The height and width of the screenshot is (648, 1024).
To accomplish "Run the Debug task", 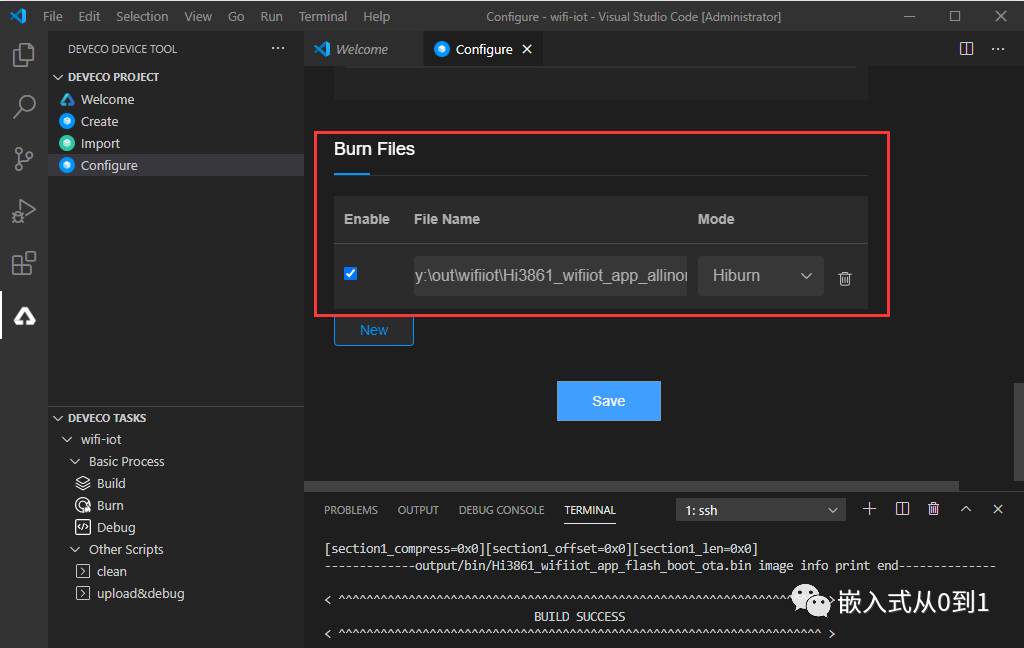I will (x=116, y=527).
